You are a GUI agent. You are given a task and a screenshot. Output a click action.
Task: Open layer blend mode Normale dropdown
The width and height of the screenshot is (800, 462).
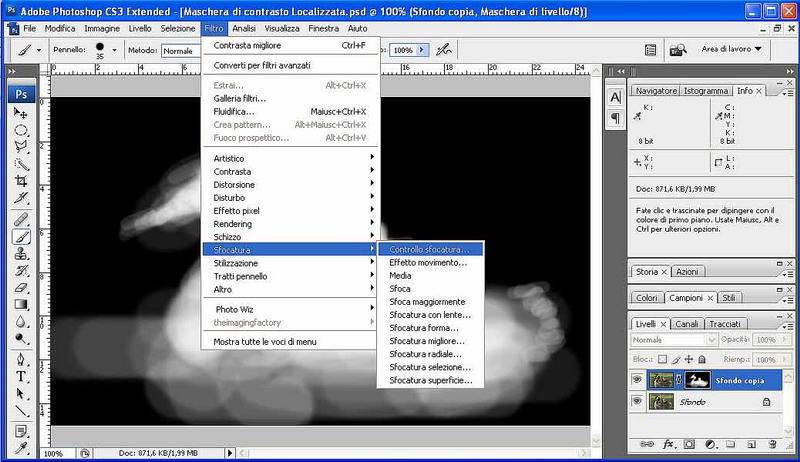(674, 340)
